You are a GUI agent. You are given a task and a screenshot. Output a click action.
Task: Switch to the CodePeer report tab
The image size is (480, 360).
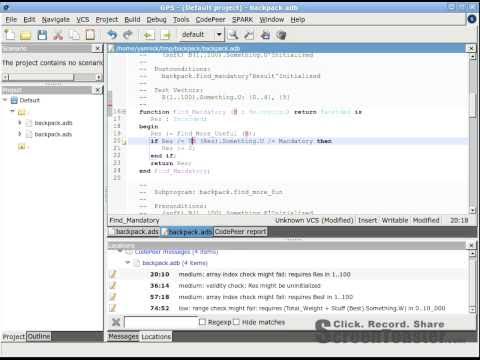coord(240,231)
